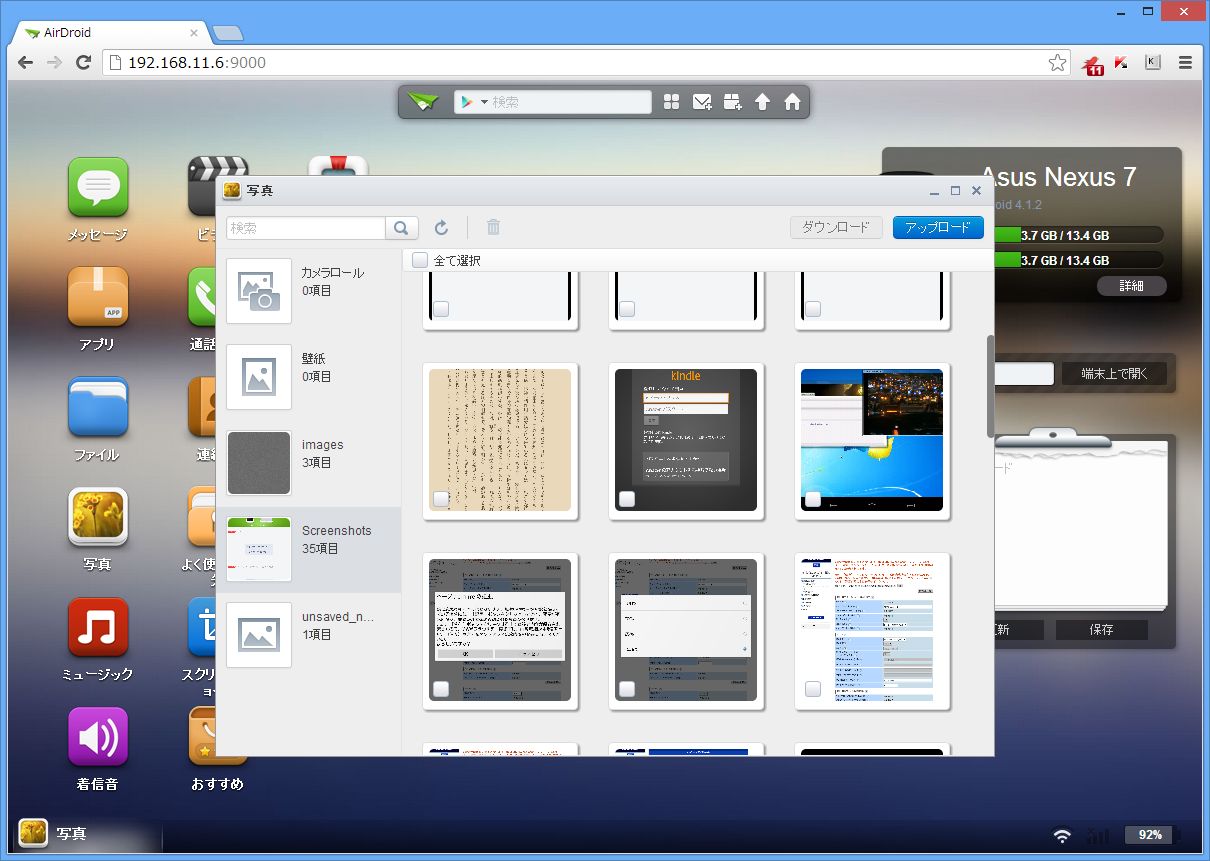Click the install app package icon
The image size is (1210, 861).
pos(732,102)
